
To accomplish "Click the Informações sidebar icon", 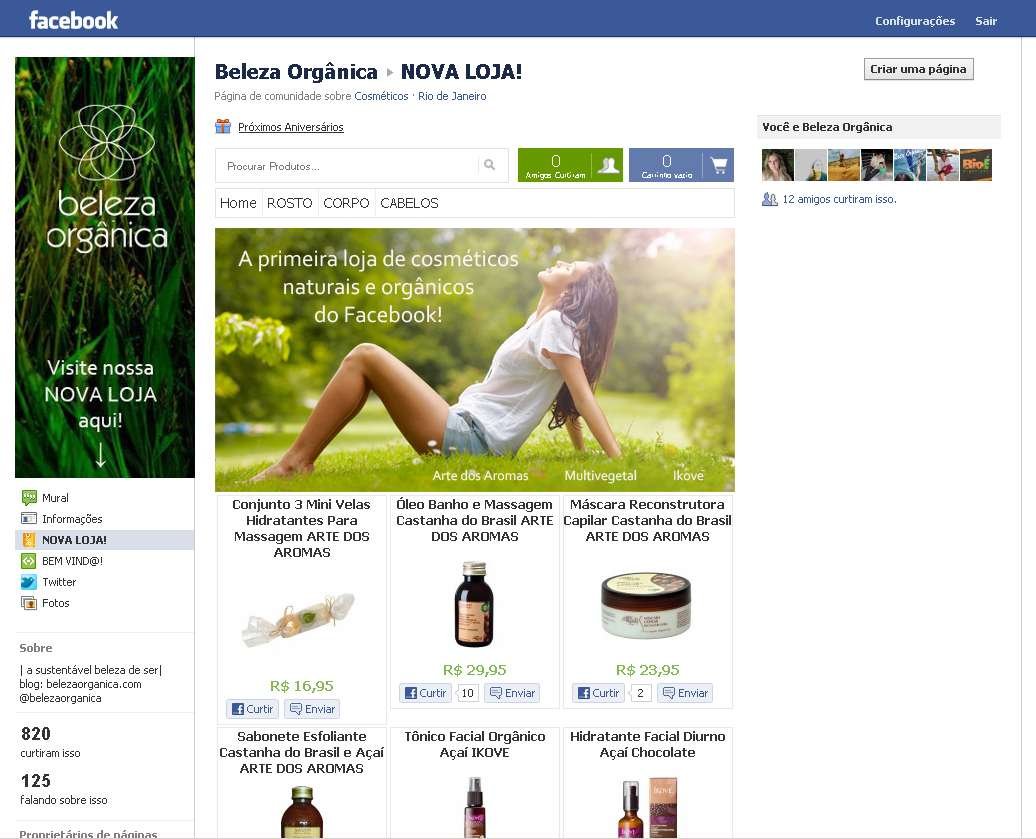I will [29, 519].
